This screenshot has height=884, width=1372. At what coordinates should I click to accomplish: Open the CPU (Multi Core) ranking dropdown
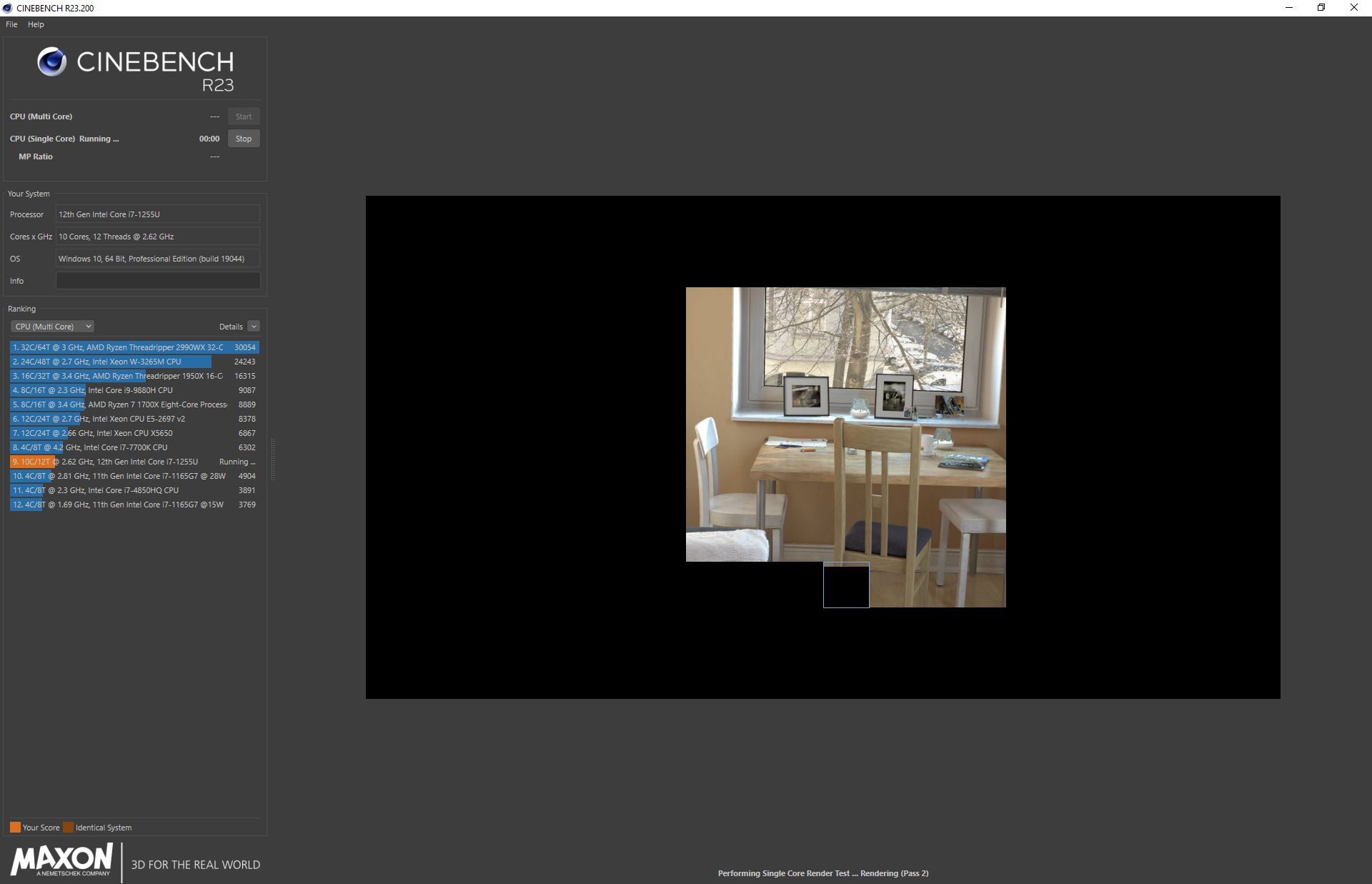point(52,327)
